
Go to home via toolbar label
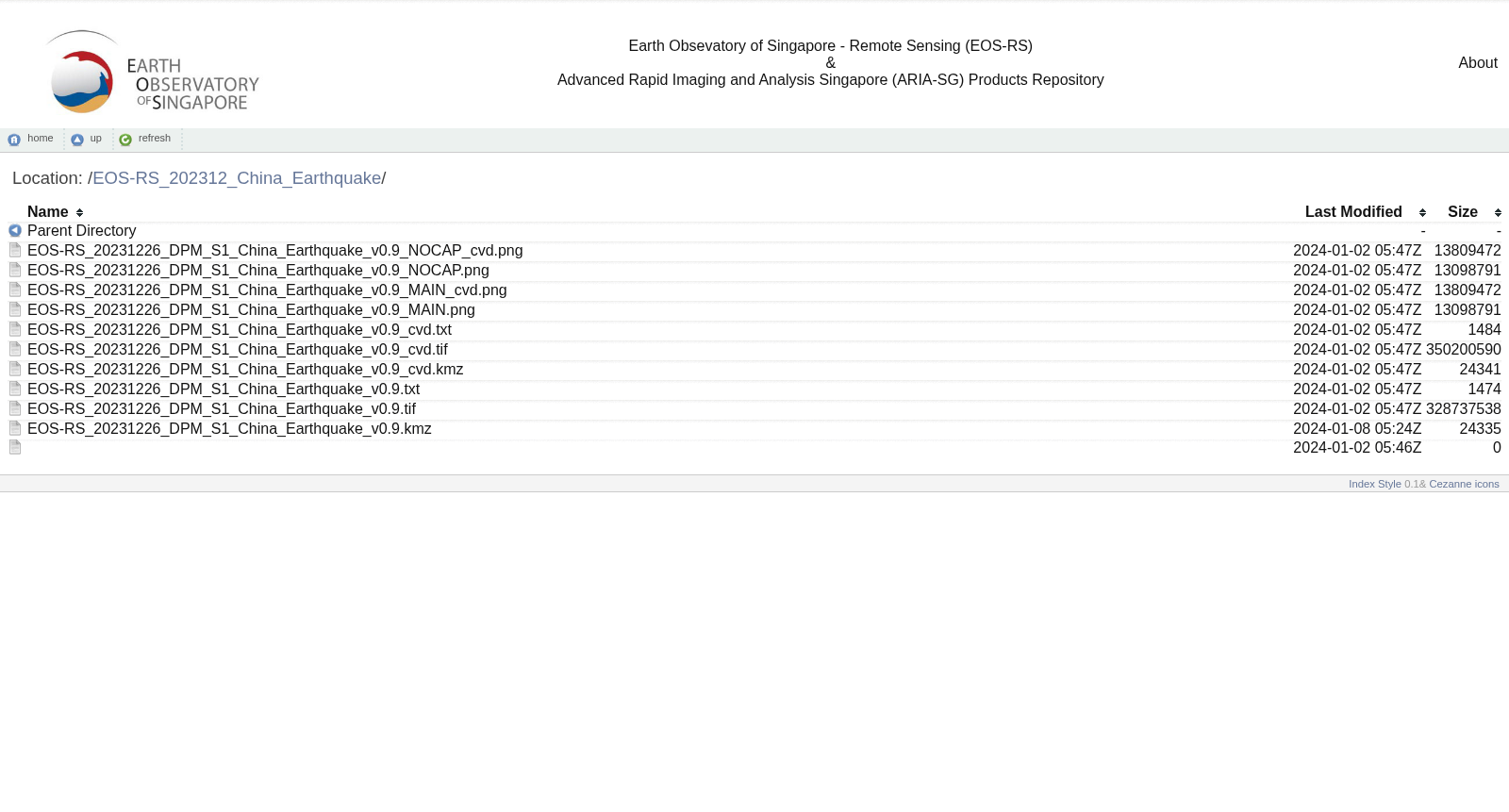click(x=41, y=139)
